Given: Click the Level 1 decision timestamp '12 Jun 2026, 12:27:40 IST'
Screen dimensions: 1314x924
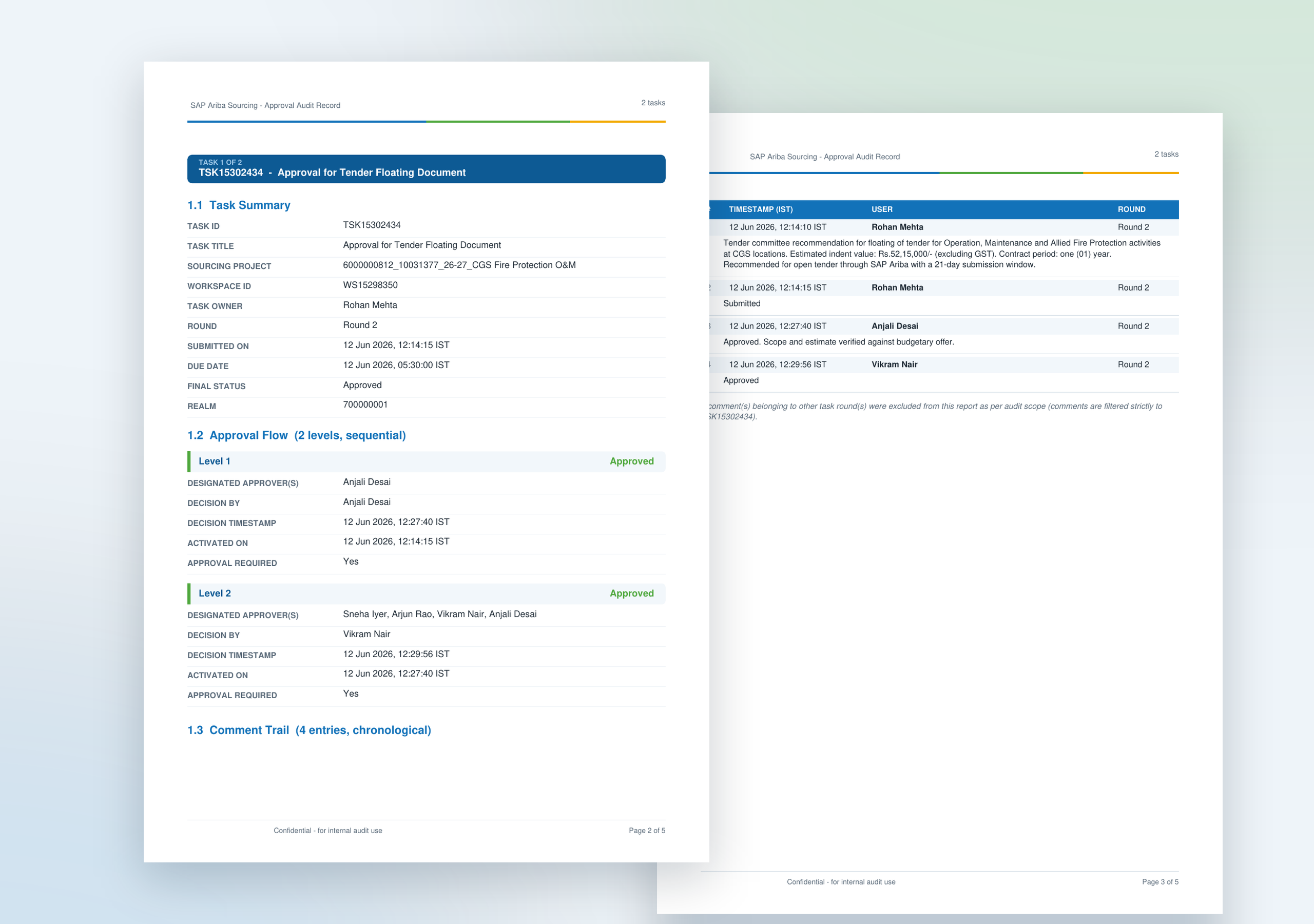Looking at the screenshot, I should tap(396, 522).
